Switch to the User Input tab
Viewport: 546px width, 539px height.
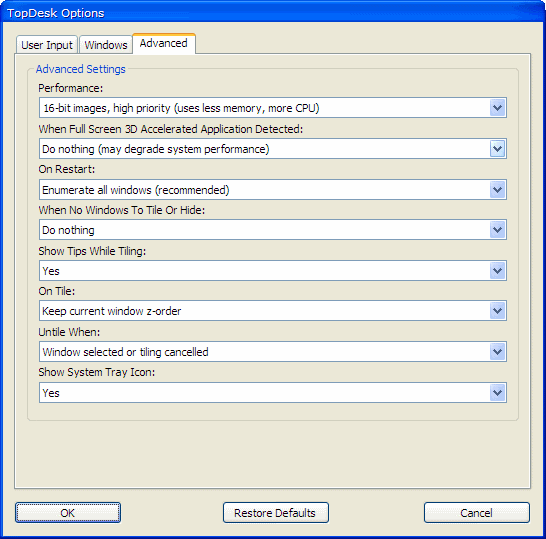point(47,45)
